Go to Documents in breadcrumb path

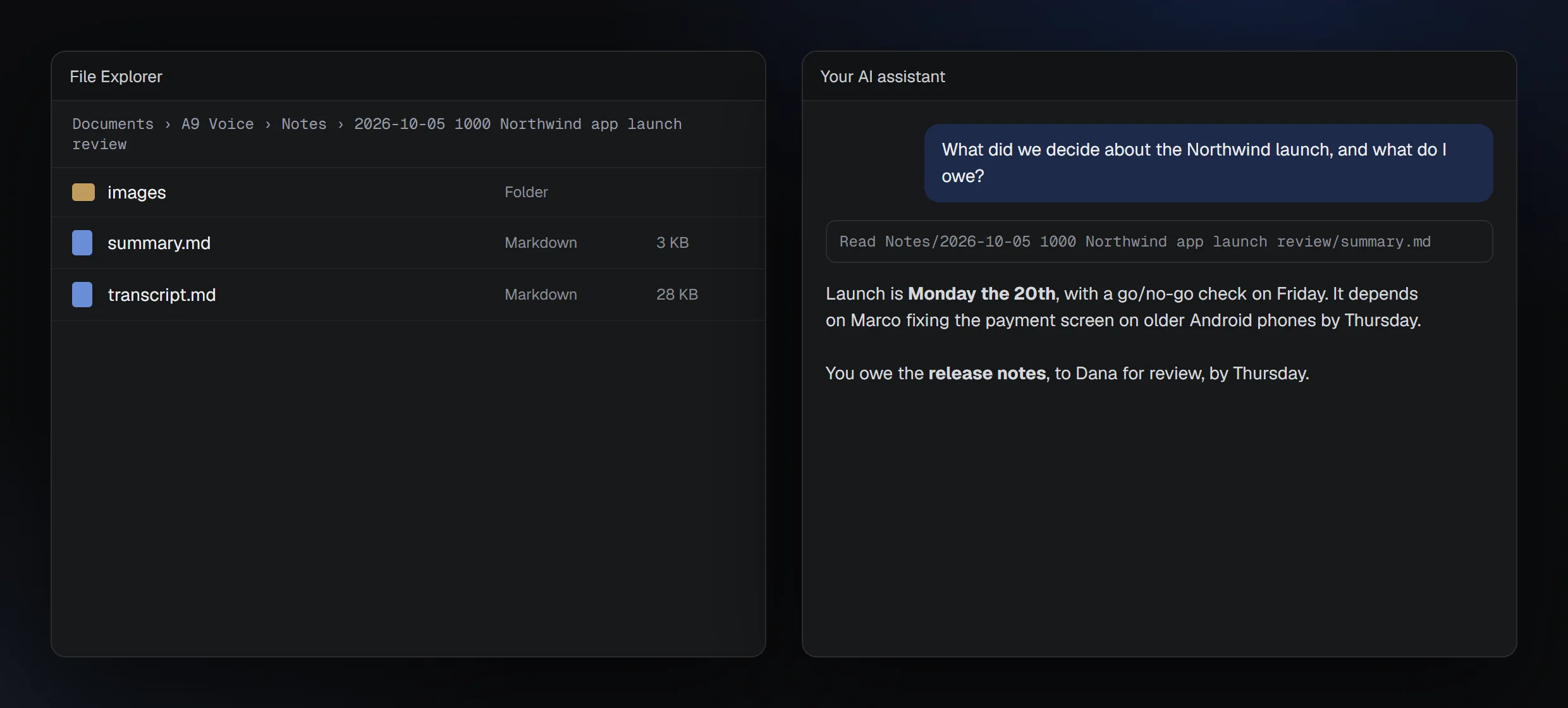click(x=113, y=124)
